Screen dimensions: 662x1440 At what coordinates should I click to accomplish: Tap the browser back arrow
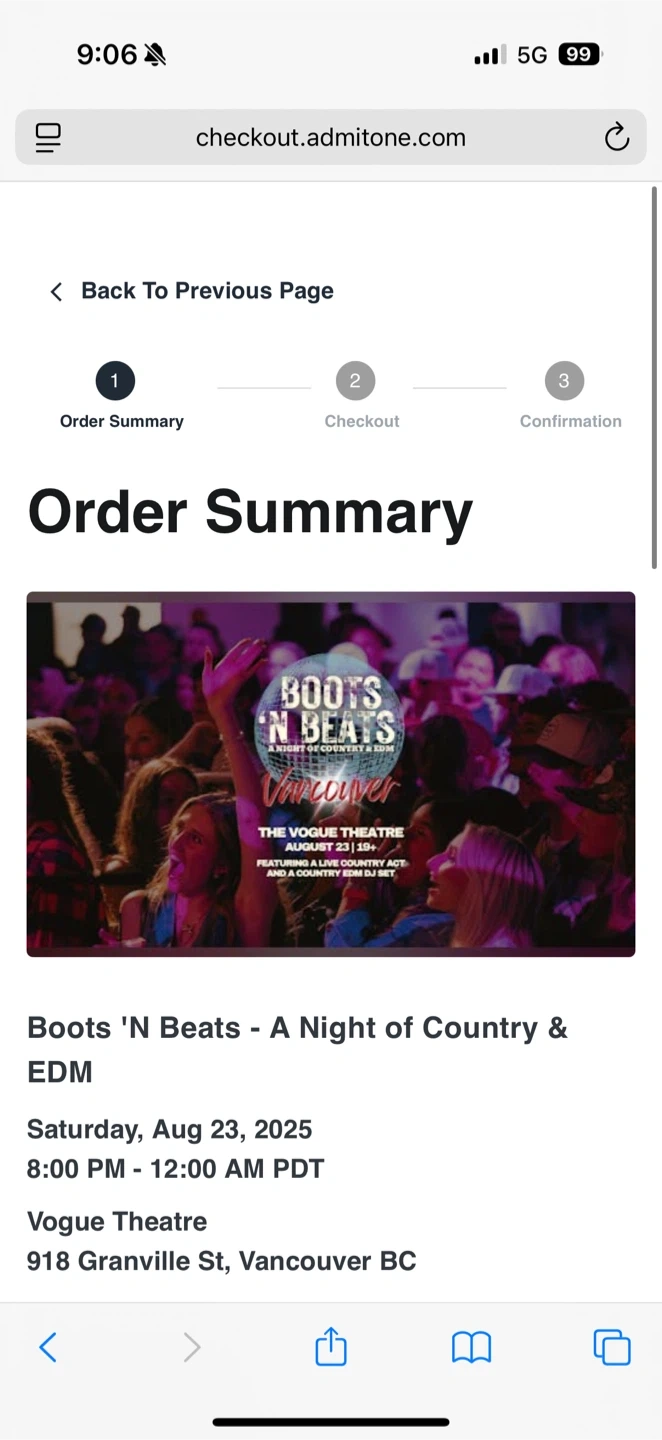point(48,1347)
